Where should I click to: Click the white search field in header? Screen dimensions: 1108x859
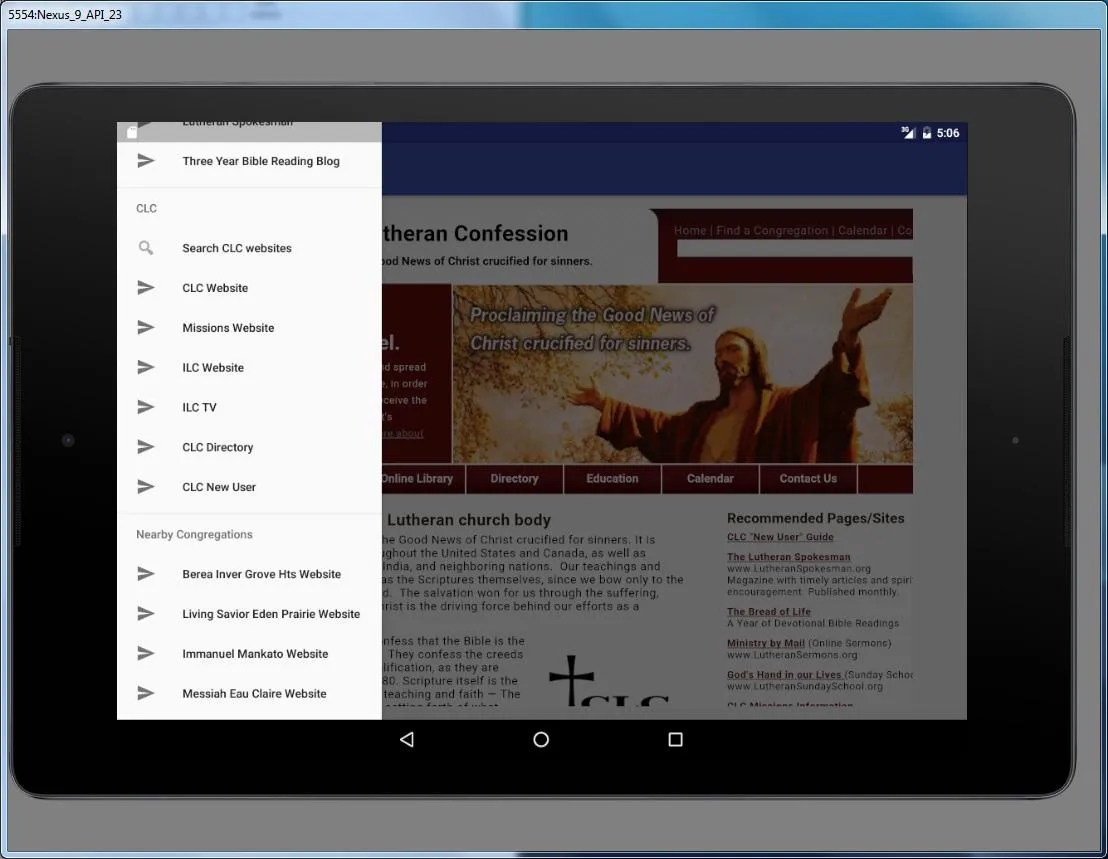[795, 248]
